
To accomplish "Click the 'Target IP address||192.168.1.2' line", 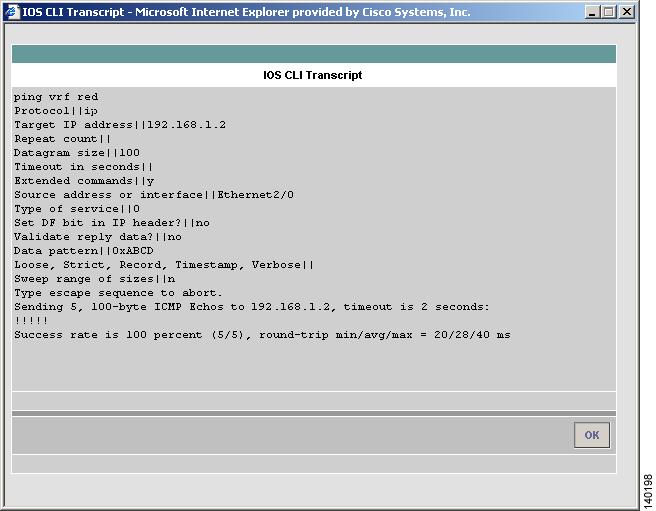I will [x=120, y=125].
